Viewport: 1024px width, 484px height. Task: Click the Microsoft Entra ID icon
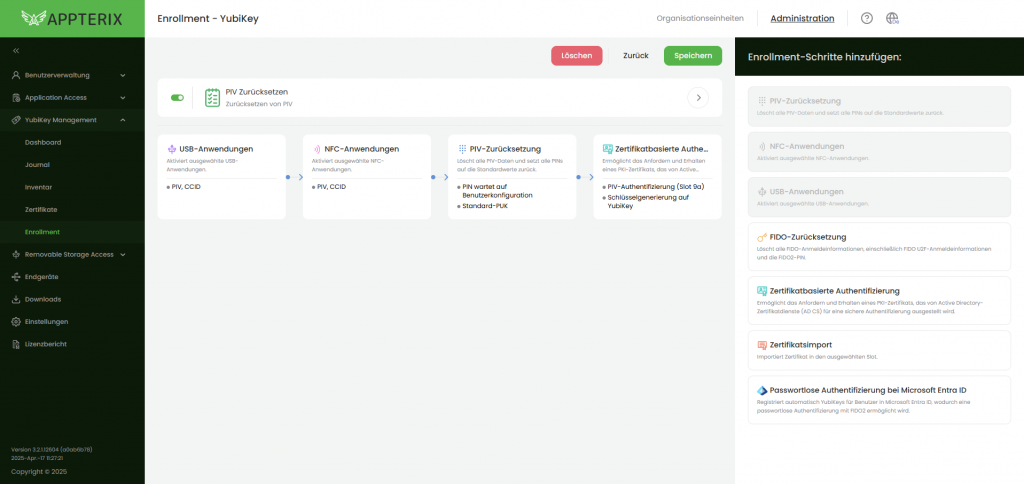(x=762, y=390)
